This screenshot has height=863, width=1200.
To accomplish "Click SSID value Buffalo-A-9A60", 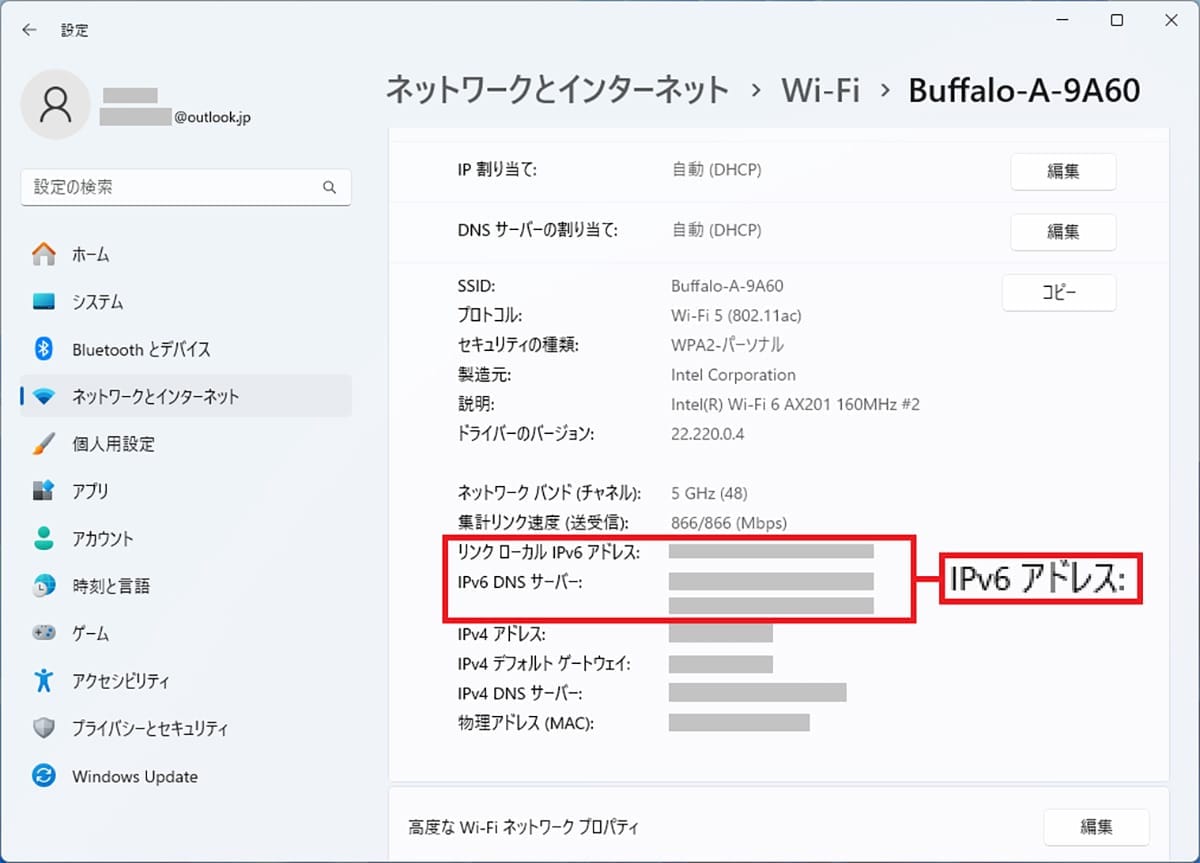I will click(727, 286).
